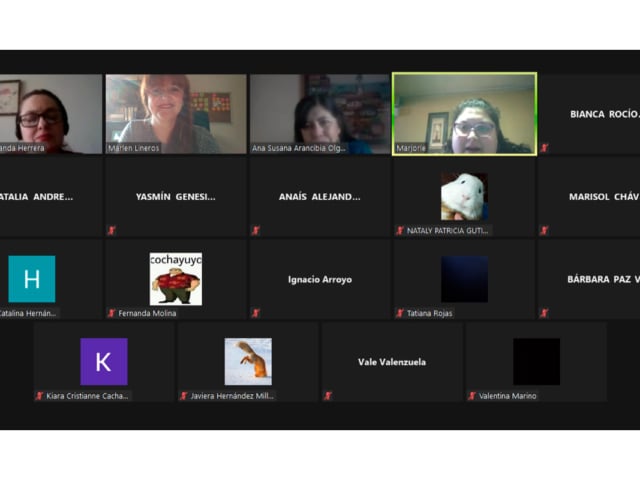
Task: Click the jumping fox profile picture
Action: pos(248,362)
